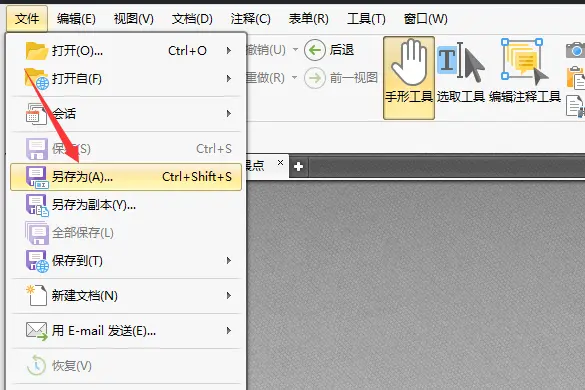585x390 pixels.
Task: Select the 编辑注释工具 tool
Action: pyautogui.click(x=525, y=71)
